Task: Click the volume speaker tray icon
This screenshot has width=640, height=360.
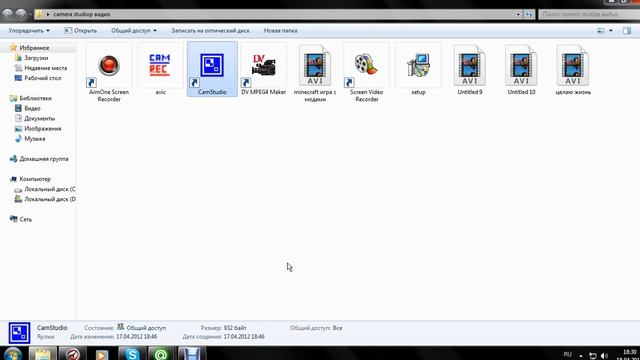Action: click(605, 356)
